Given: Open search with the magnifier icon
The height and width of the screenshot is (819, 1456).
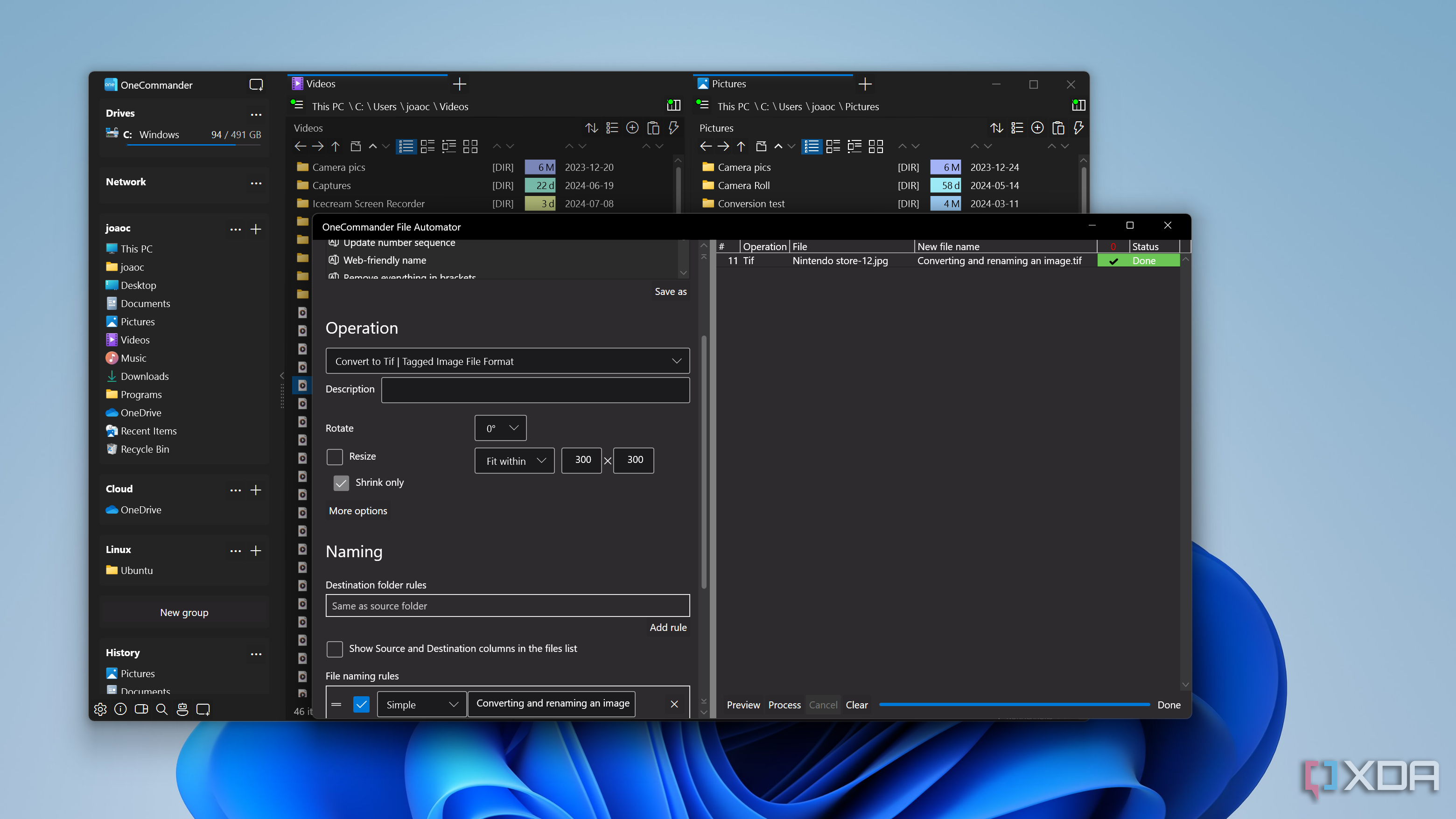Looking at the screenshot, I should [161, 709].
